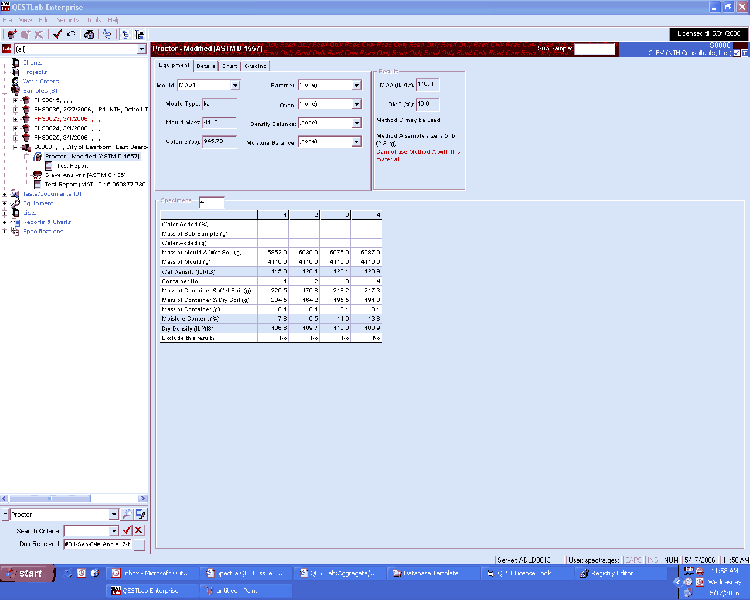This screenshot has height=600, width=750.
Task: Click the Windows start button
Action: point(27,573)
